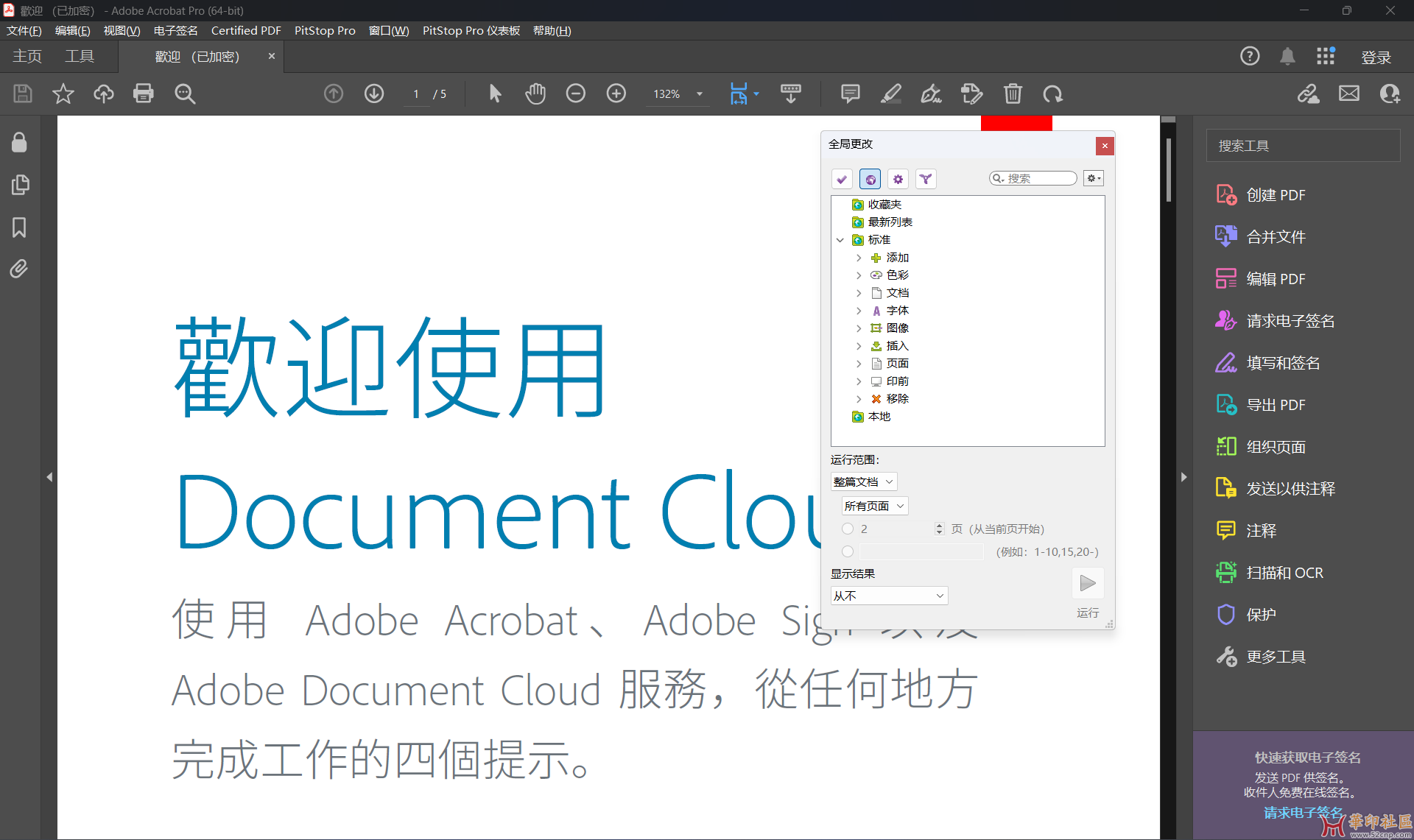Viewport: 1414px width, 840px height.
Task: Open the 整篇文档 scope dropdown
Action: tap(863, 481)
